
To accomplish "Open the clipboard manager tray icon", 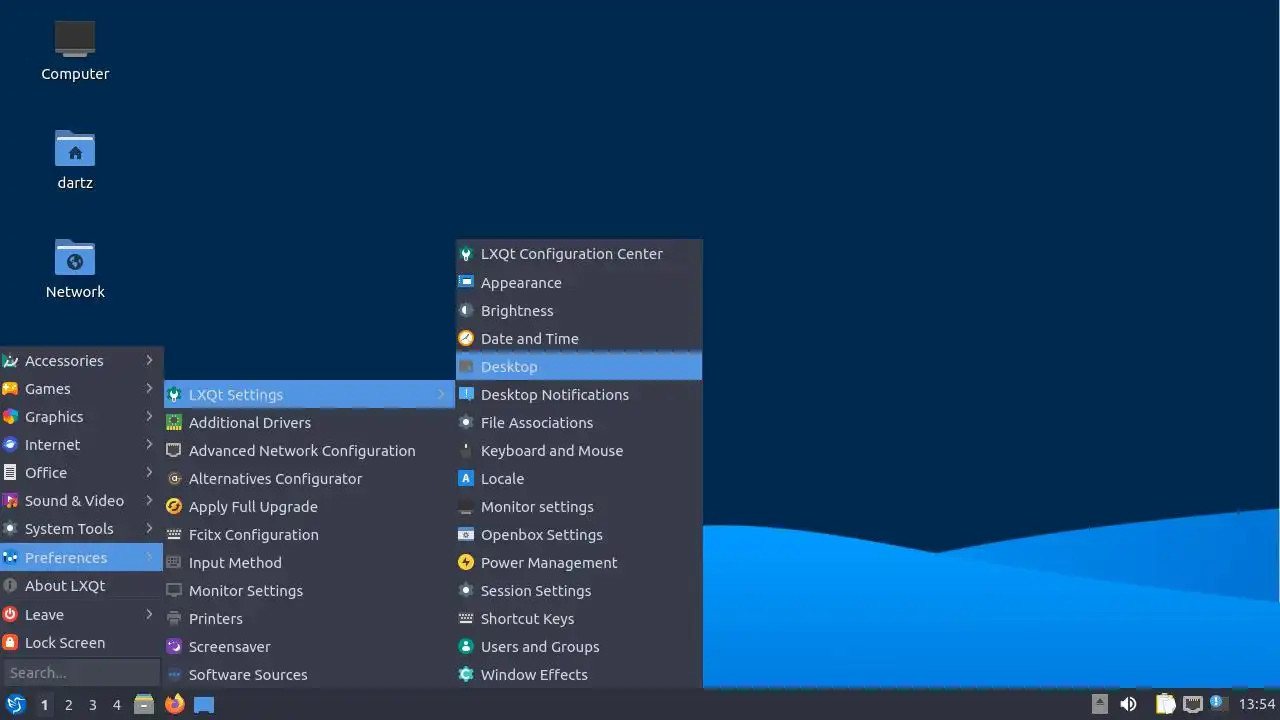I will (x=1165, y=704).
